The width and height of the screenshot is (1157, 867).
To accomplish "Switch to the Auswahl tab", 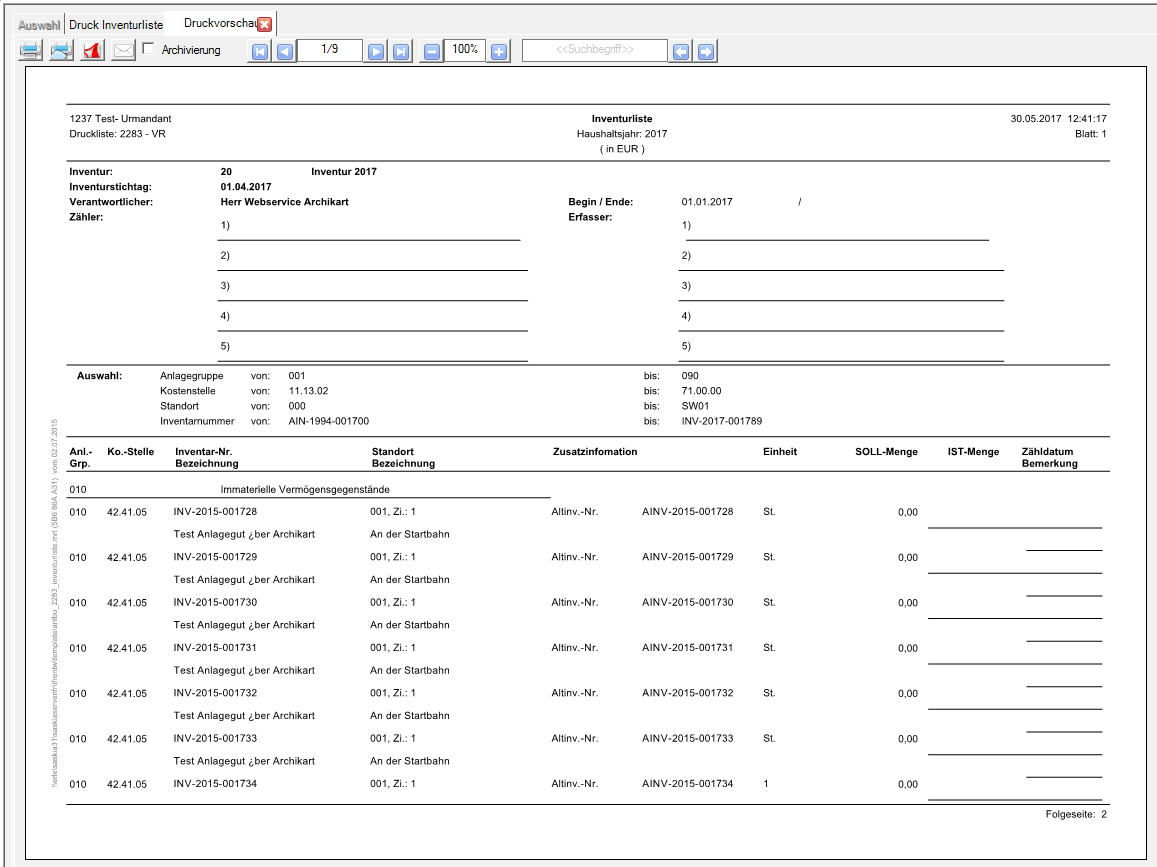I will click(x=39, y=24).
